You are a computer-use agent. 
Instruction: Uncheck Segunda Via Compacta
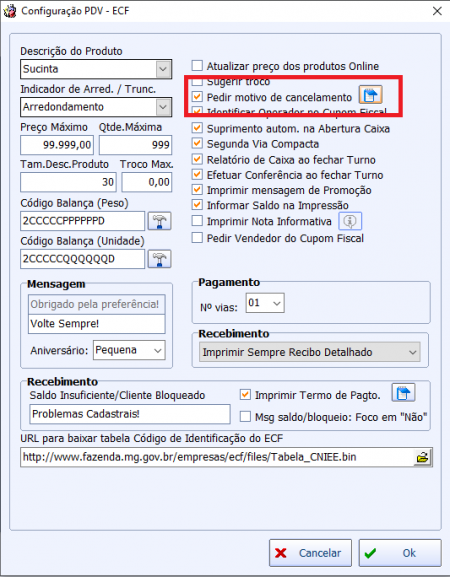tap(197, 143)
